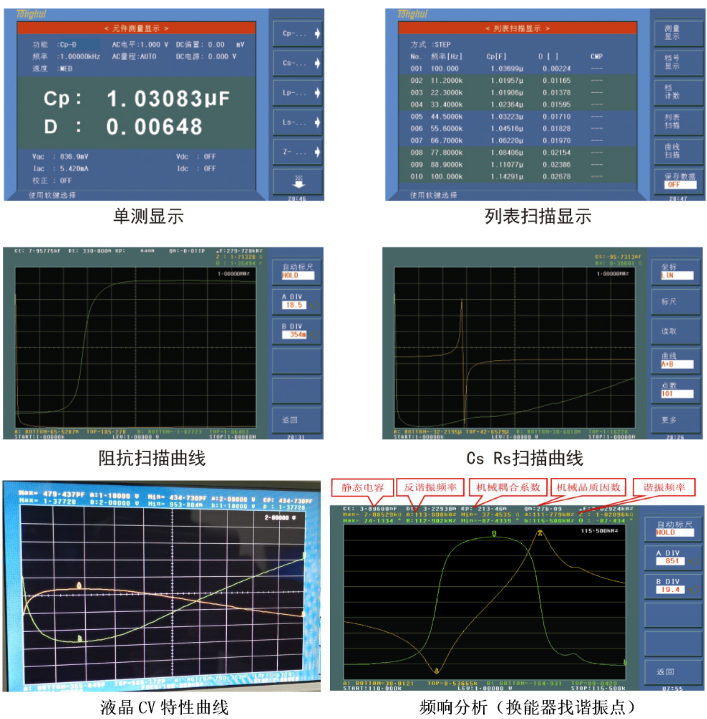Click top marker on green phase curve

pyautogui.click(x=494, y=533)
